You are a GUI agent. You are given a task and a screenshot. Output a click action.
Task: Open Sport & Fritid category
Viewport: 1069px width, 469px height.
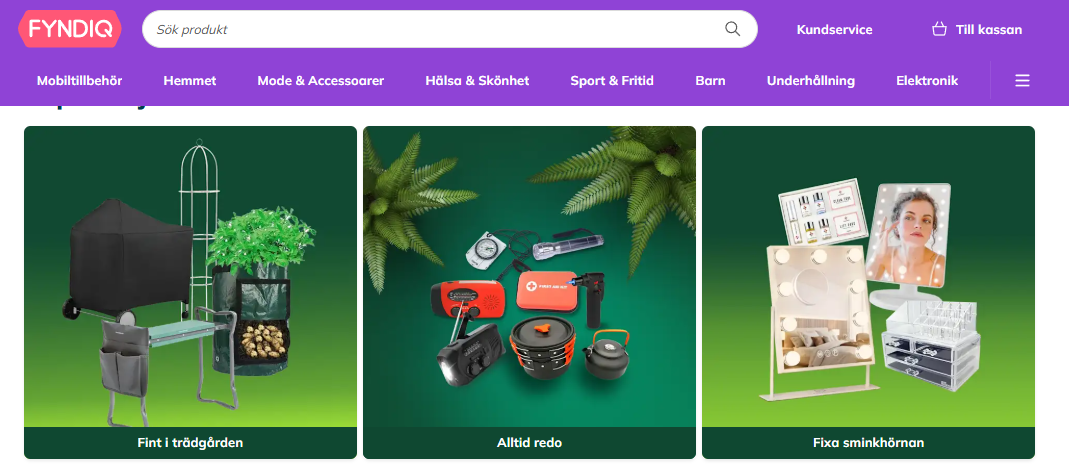pos(612,81)
